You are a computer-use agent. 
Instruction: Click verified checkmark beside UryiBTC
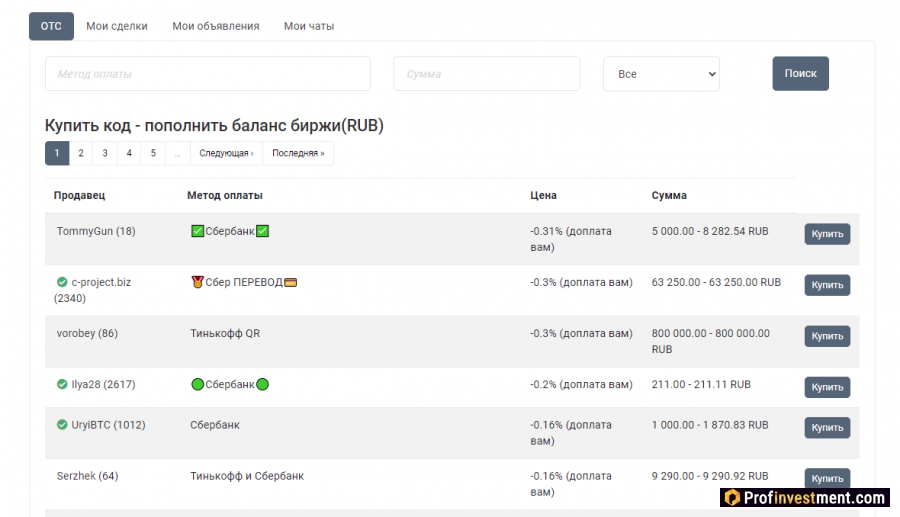(x=62, y=425)
